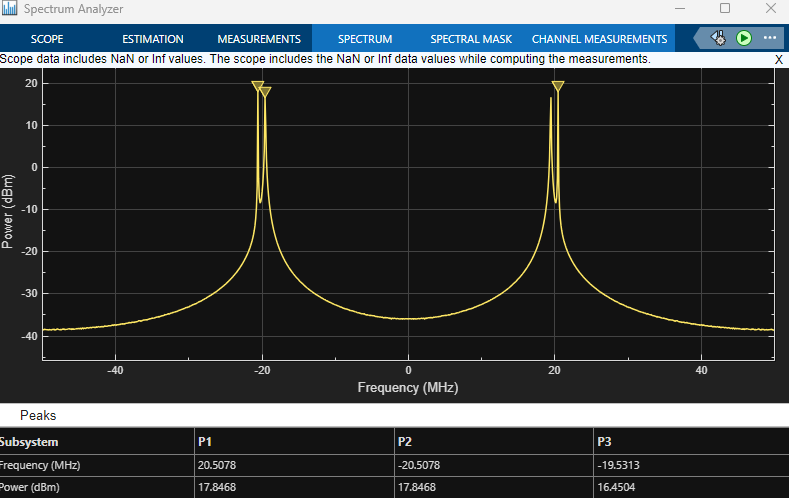Switch to Channel Measurements tab

(x=599, y=39)
